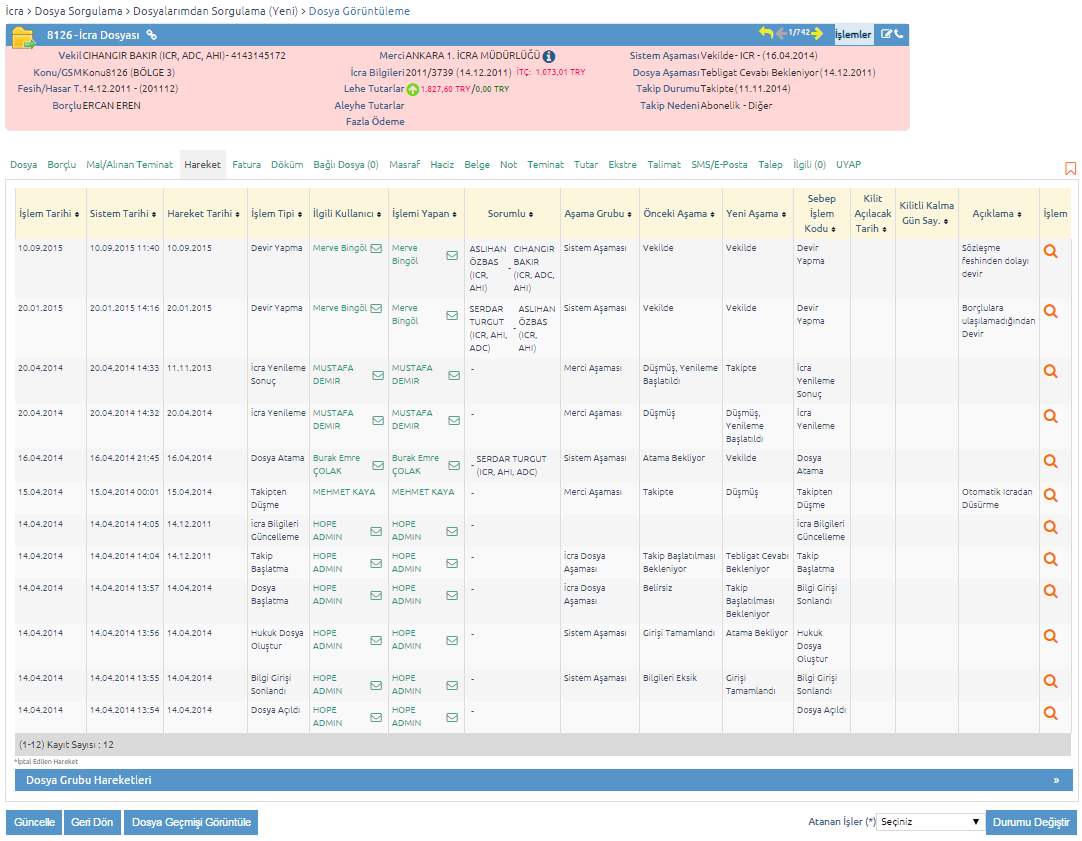
Task: Sort table by İşlem Tarihi column
Action: point(48,214)
